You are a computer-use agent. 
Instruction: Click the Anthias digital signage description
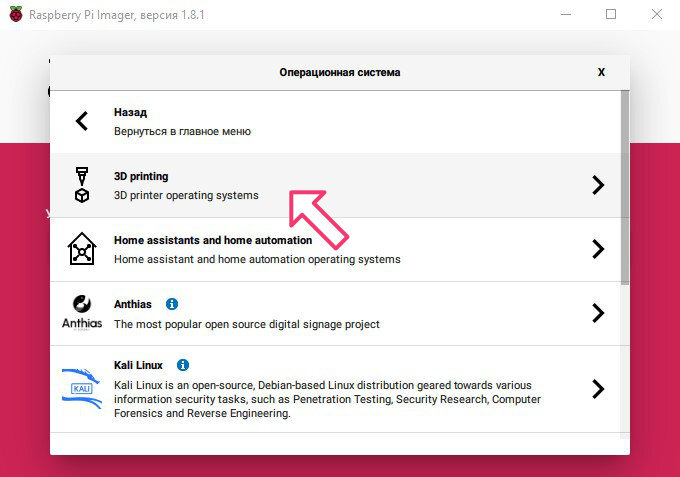pyautogui.click(x=246, y=324)
